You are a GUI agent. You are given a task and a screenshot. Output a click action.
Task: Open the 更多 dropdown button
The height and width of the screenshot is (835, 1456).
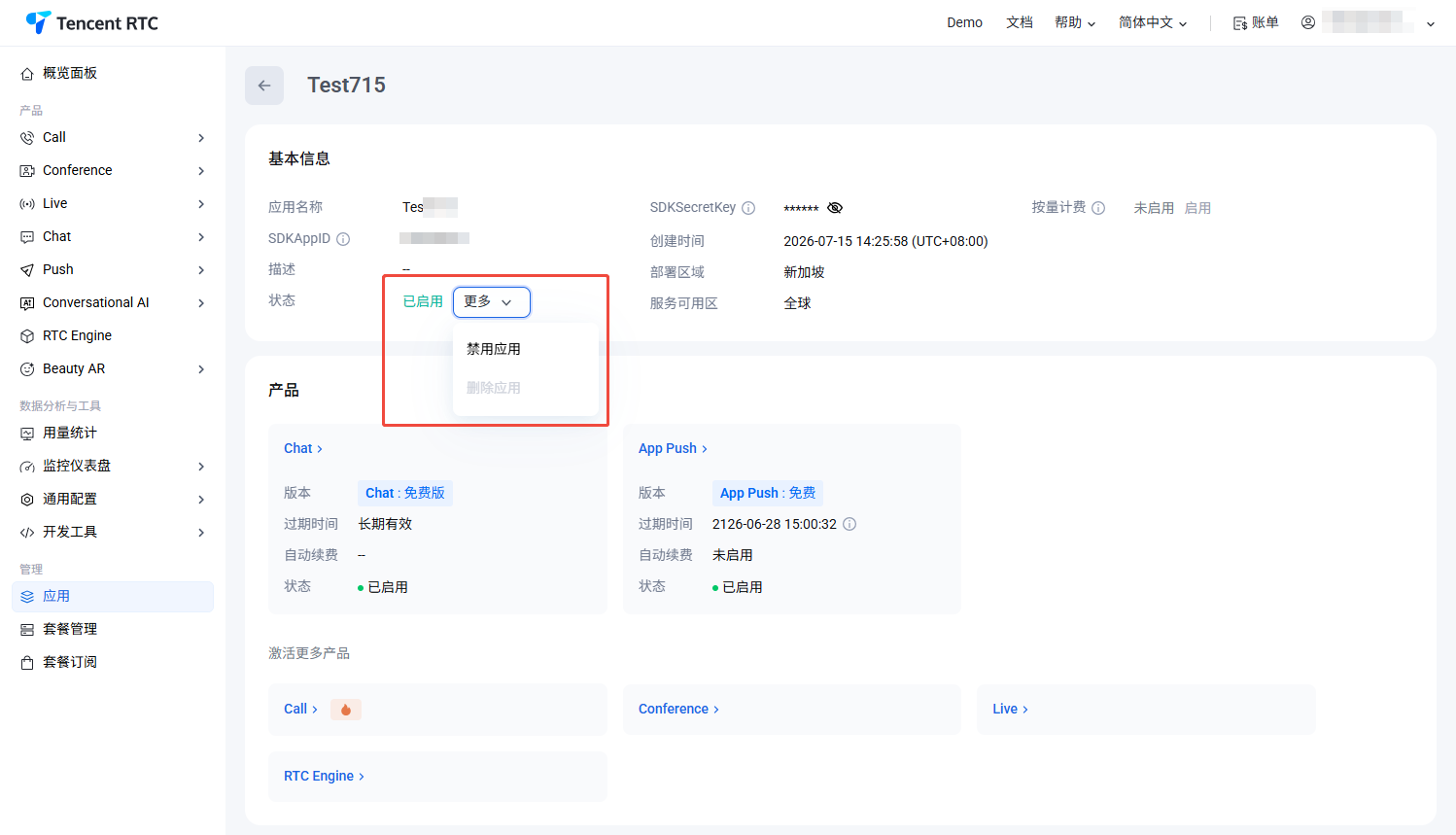tap(492, 302)
